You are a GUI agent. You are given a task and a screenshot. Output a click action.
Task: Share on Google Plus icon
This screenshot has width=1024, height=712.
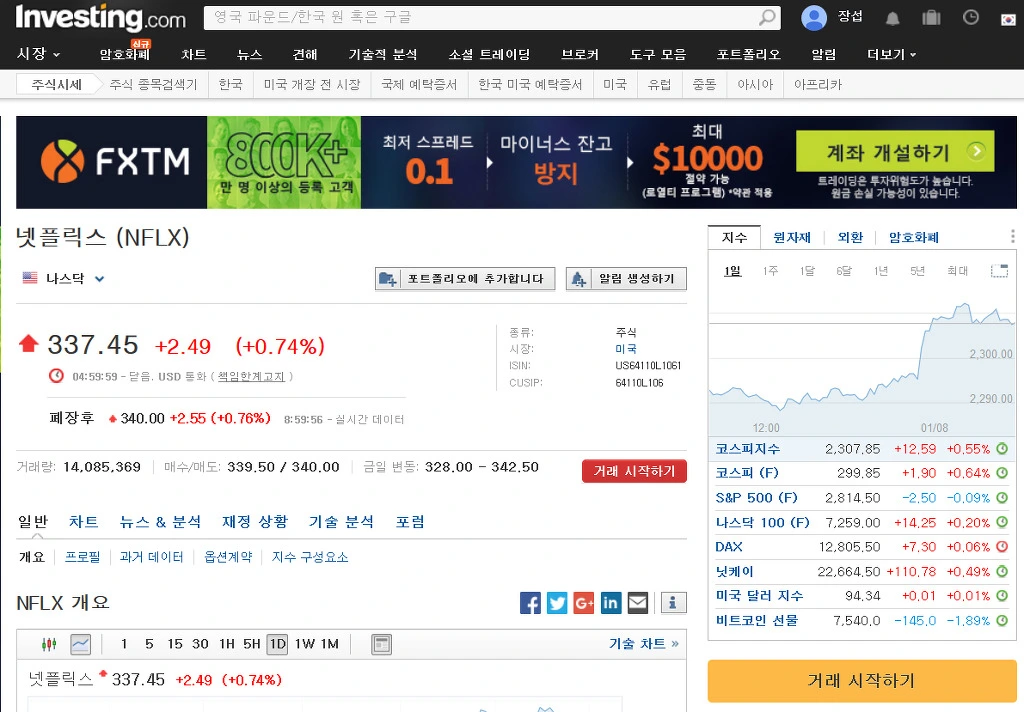tap(584, 603)
